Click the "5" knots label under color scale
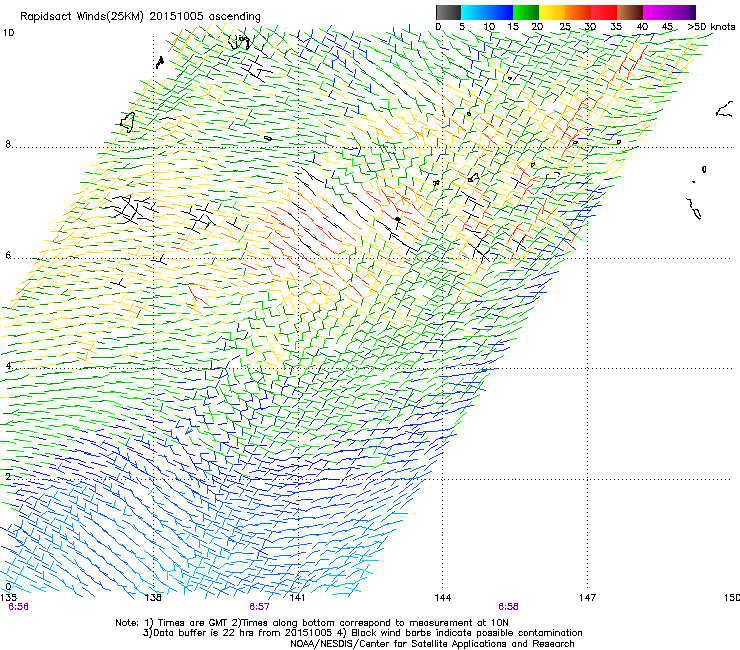Image resolution: width=740 pixels, height=650 pixels. pyautogui.click(x=462, y=27)
